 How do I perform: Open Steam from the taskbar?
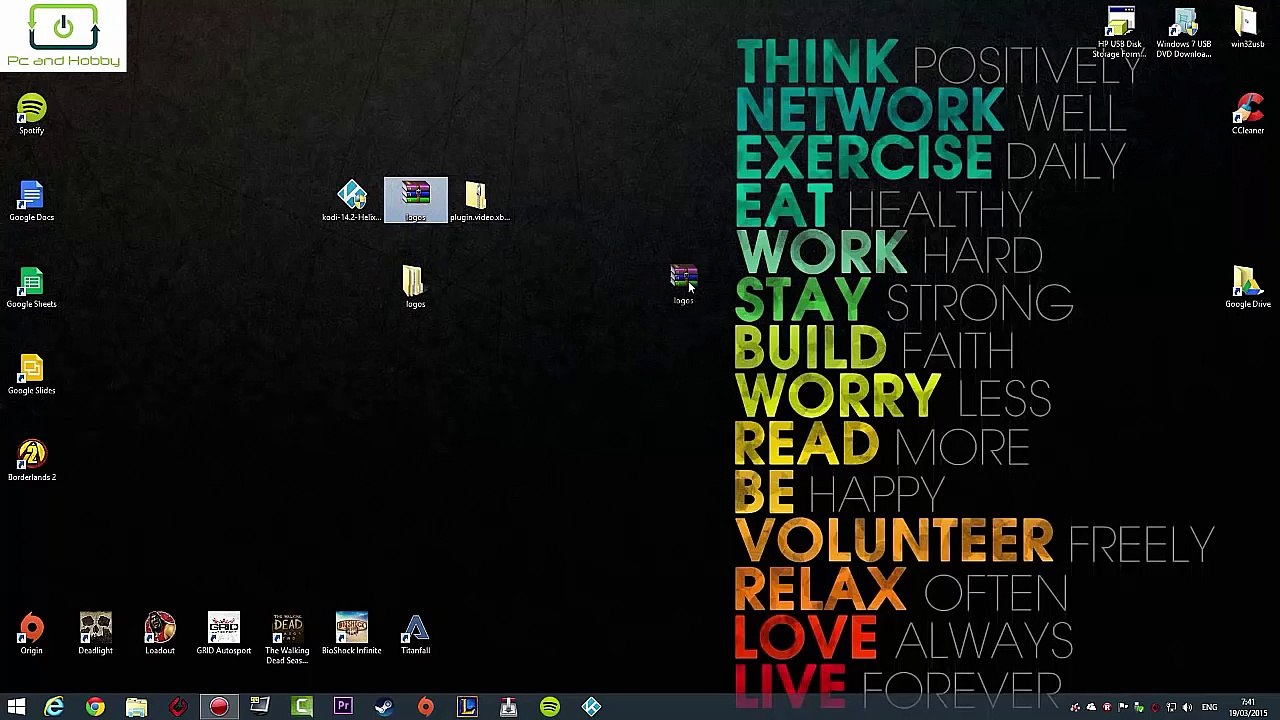coord(384,708)
